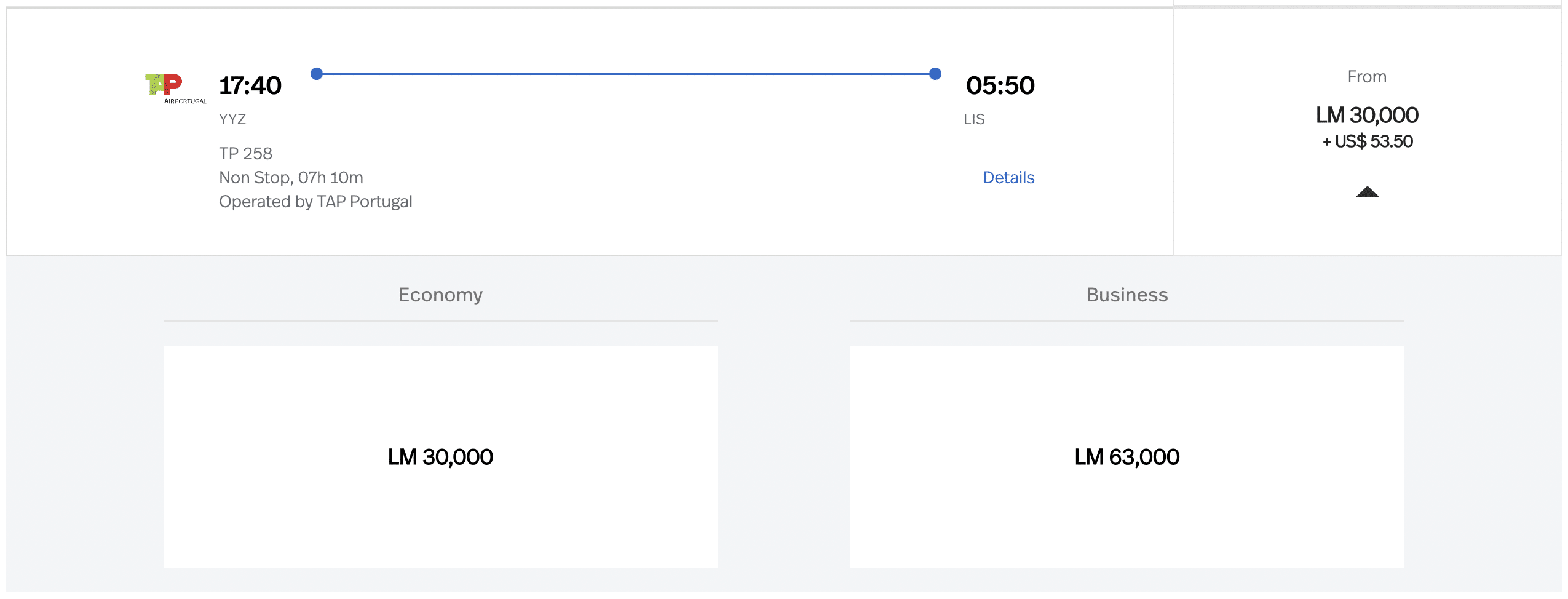Click the arrival dot on route line

[935, 74]
